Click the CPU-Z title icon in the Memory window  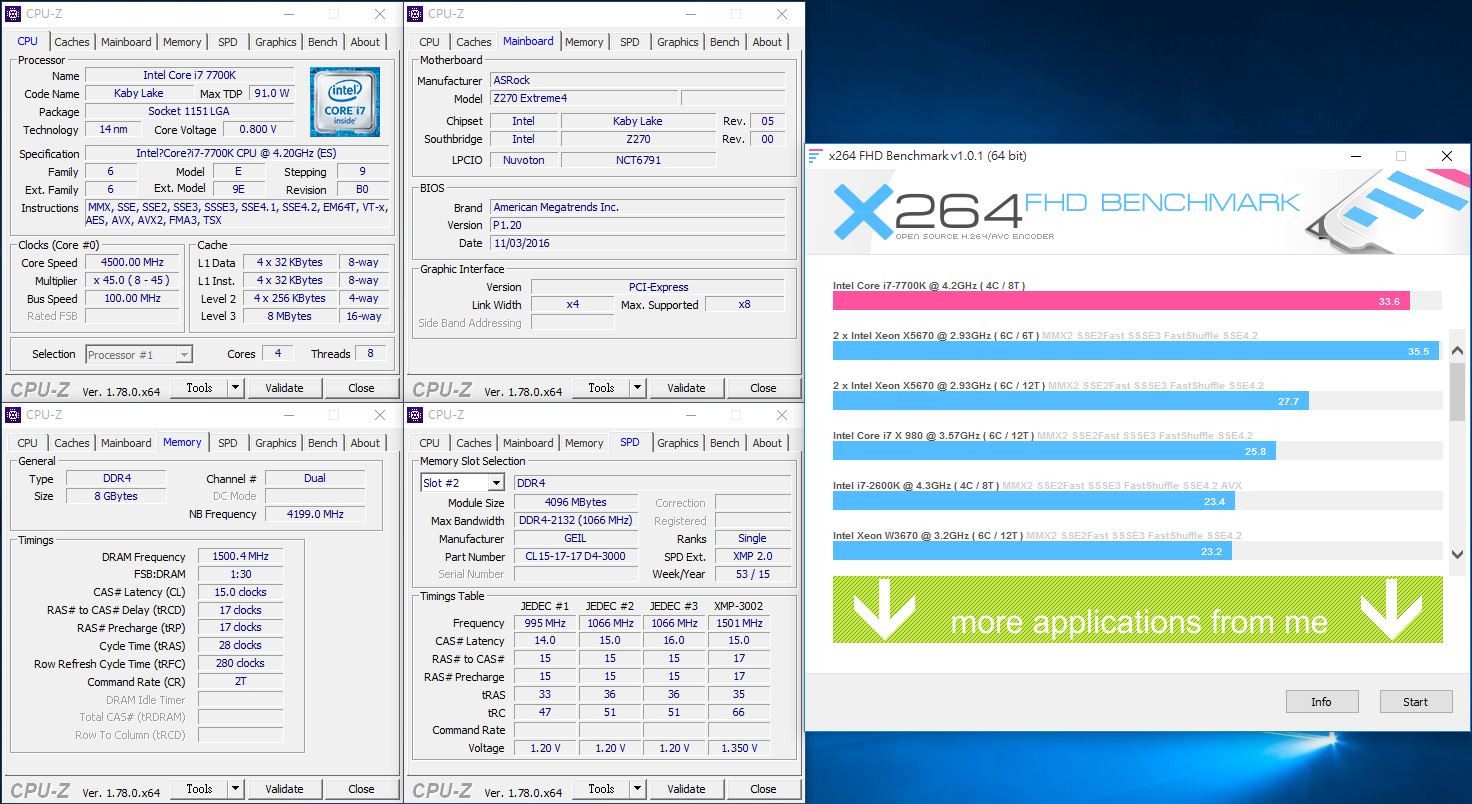click(x=14, y=415)
